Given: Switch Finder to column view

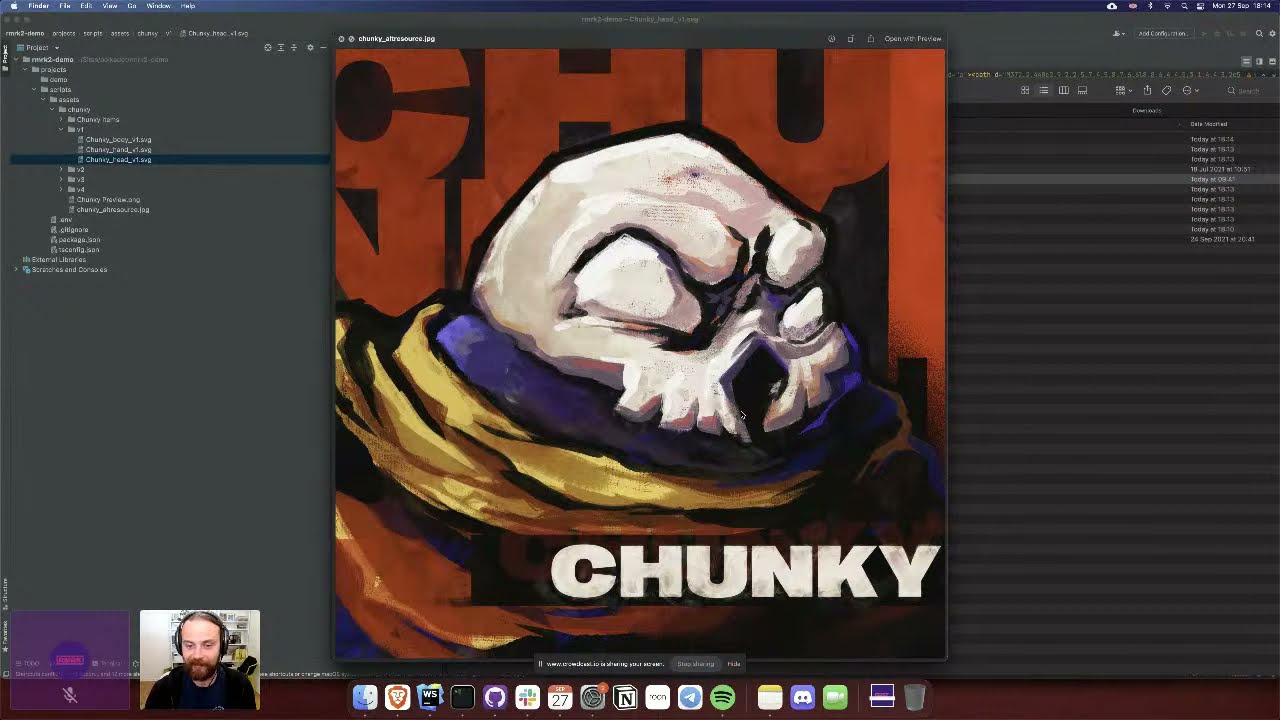Looking at the screenshot, I should pyautogui.click(x=1063, y=90).
